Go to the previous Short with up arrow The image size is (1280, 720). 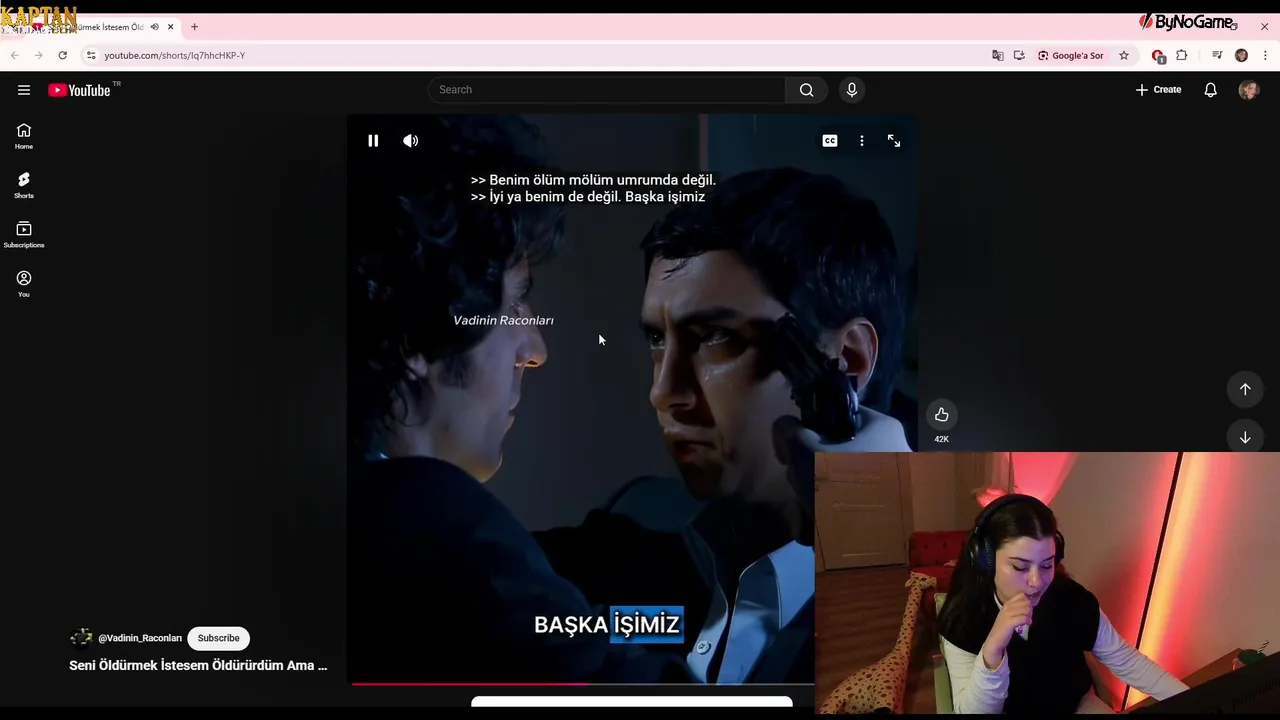(1245, 389)
